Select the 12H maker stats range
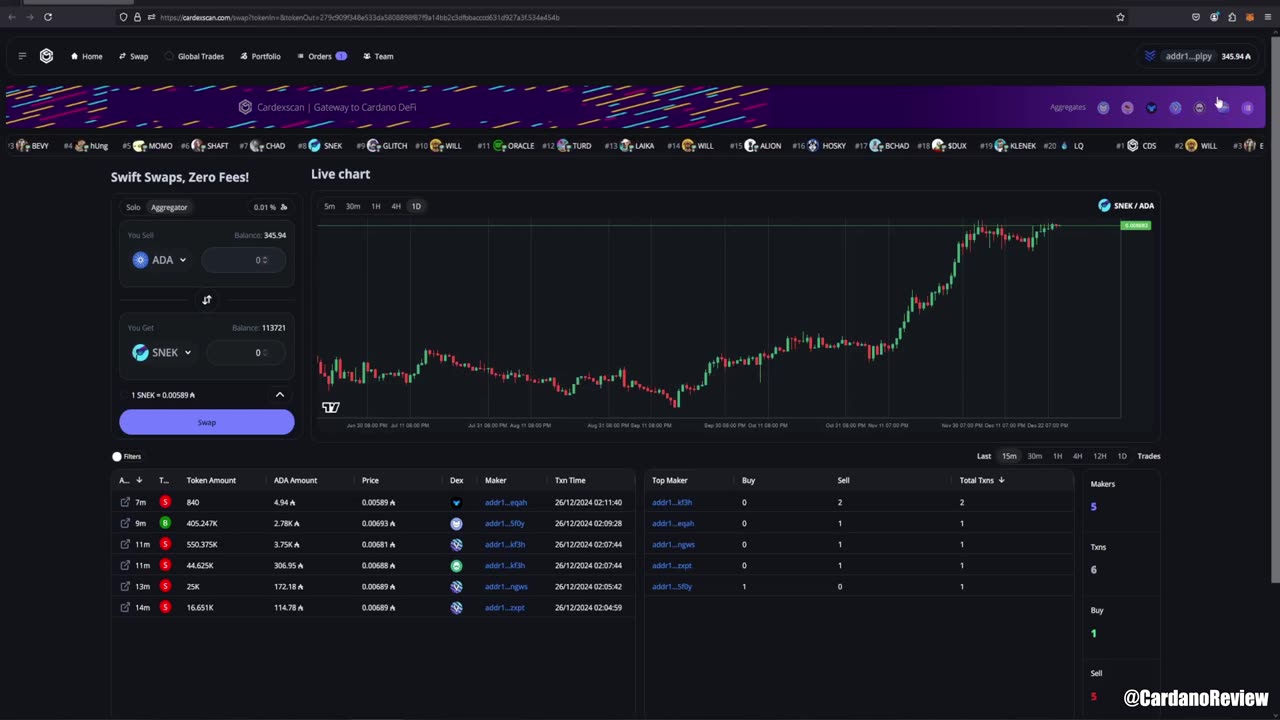Viewport: 1280px width, 720px height. point(1099,456)
